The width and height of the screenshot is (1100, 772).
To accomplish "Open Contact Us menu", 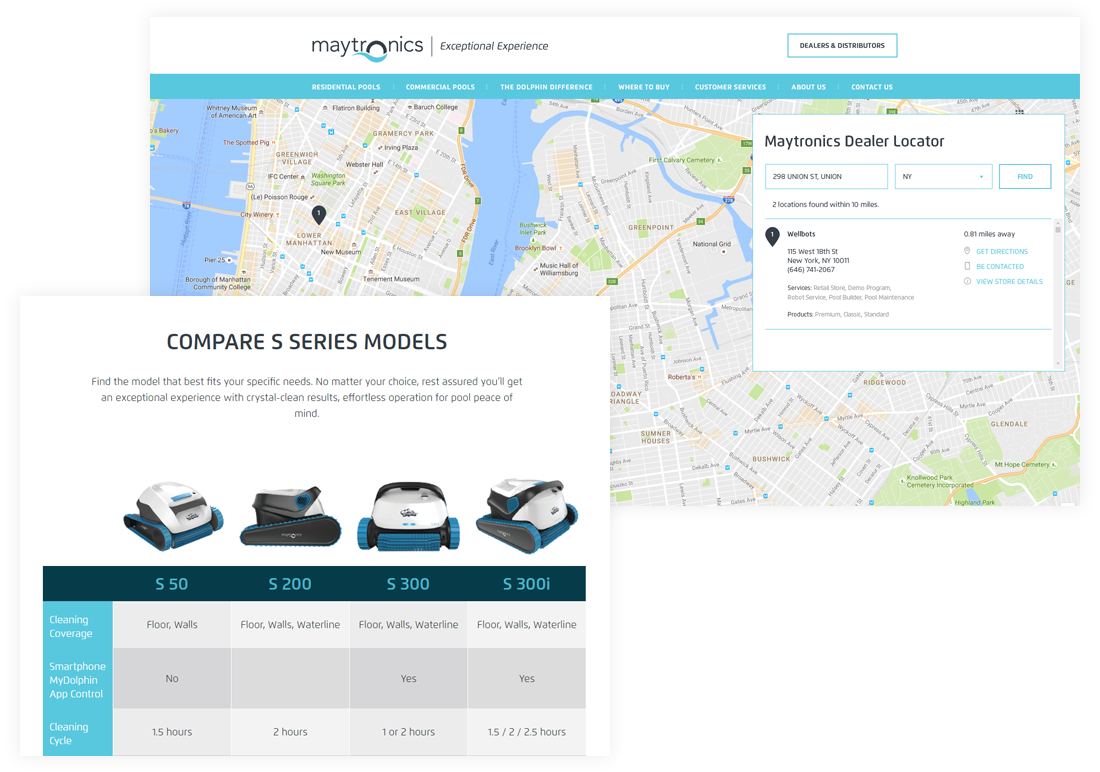I will [x=872, y=87].
